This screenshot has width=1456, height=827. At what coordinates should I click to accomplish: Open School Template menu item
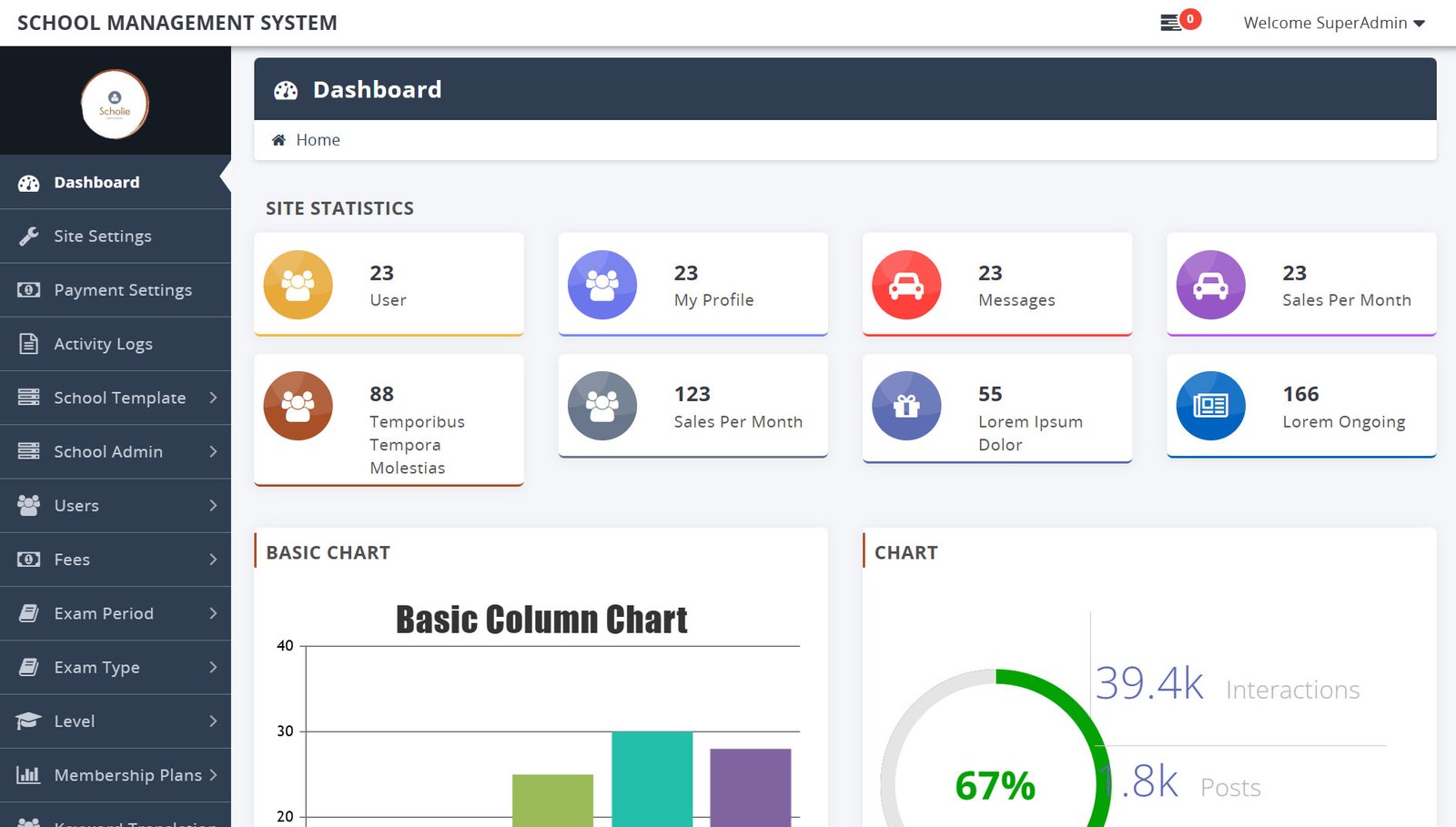coord(116,398)
